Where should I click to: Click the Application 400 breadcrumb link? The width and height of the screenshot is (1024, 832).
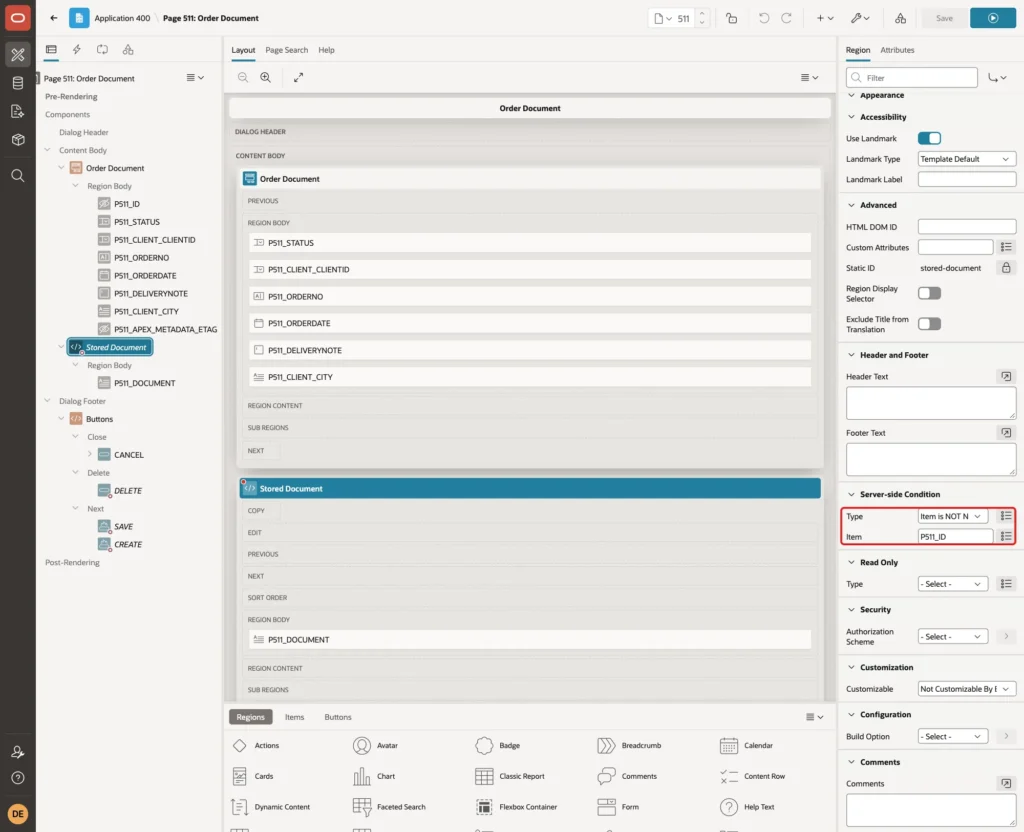[x=122, y=18]
